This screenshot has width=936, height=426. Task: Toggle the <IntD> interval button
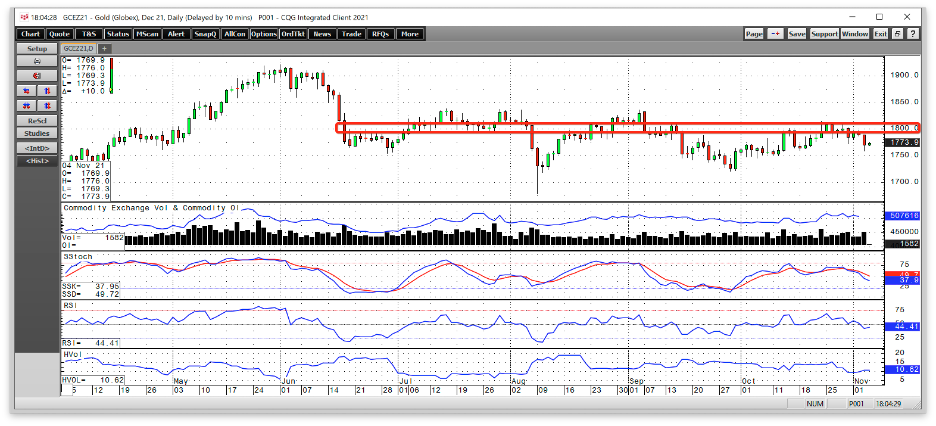37,147
